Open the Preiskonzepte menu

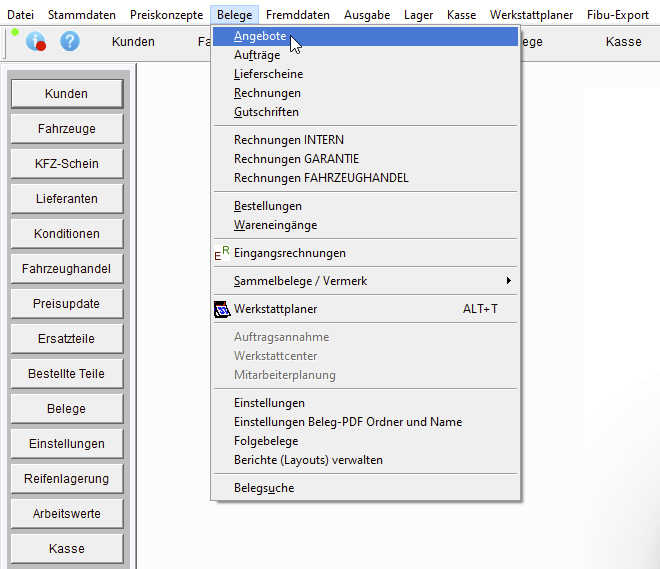click(166, 15)
